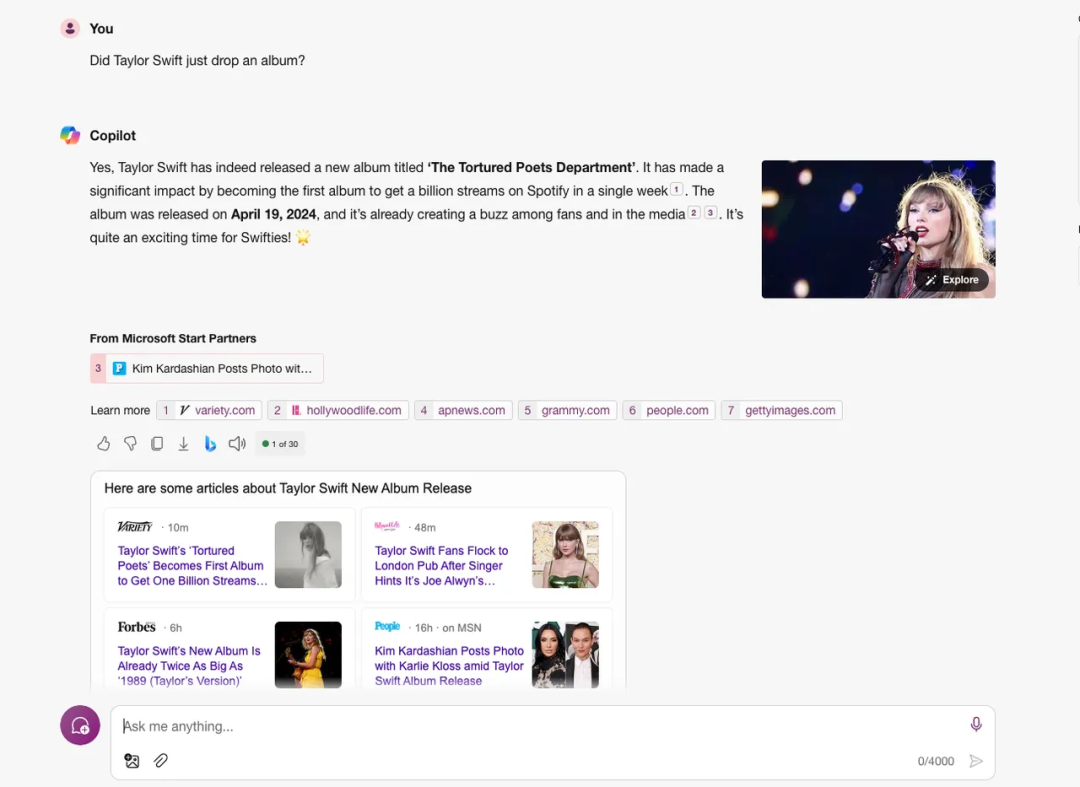Click citation 3 superscript in the response
This screenshot has height=787, width=1080.
(x=710, y=213)
